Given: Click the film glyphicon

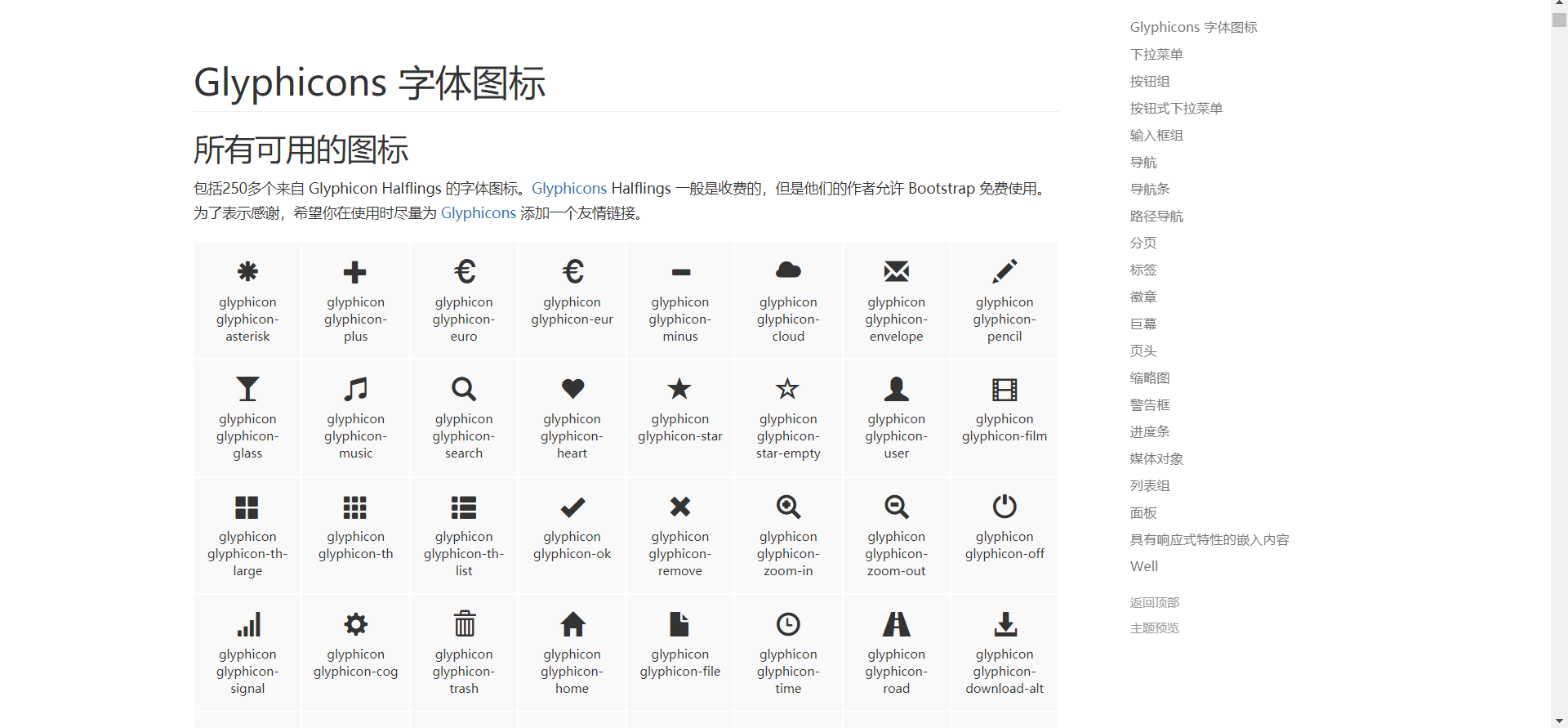Looking at the screenshot, I should click(x=1004, y=390).
